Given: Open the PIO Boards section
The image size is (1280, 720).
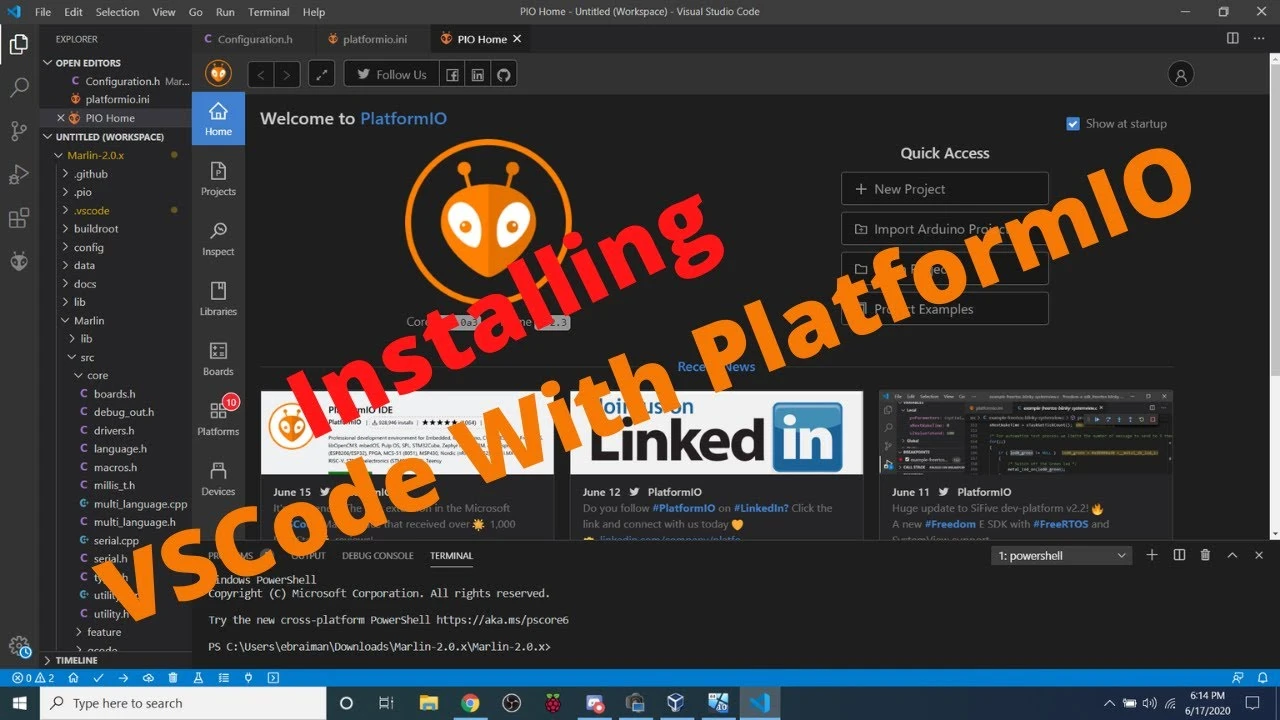Looking at the screenshot, I should (x=218, y=360).
